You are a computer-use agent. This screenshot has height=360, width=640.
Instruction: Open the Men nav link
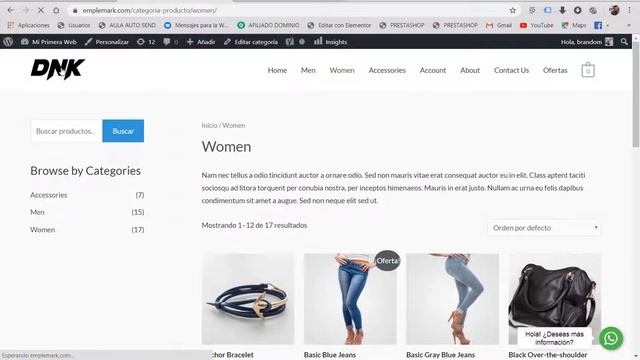point(308,70)
